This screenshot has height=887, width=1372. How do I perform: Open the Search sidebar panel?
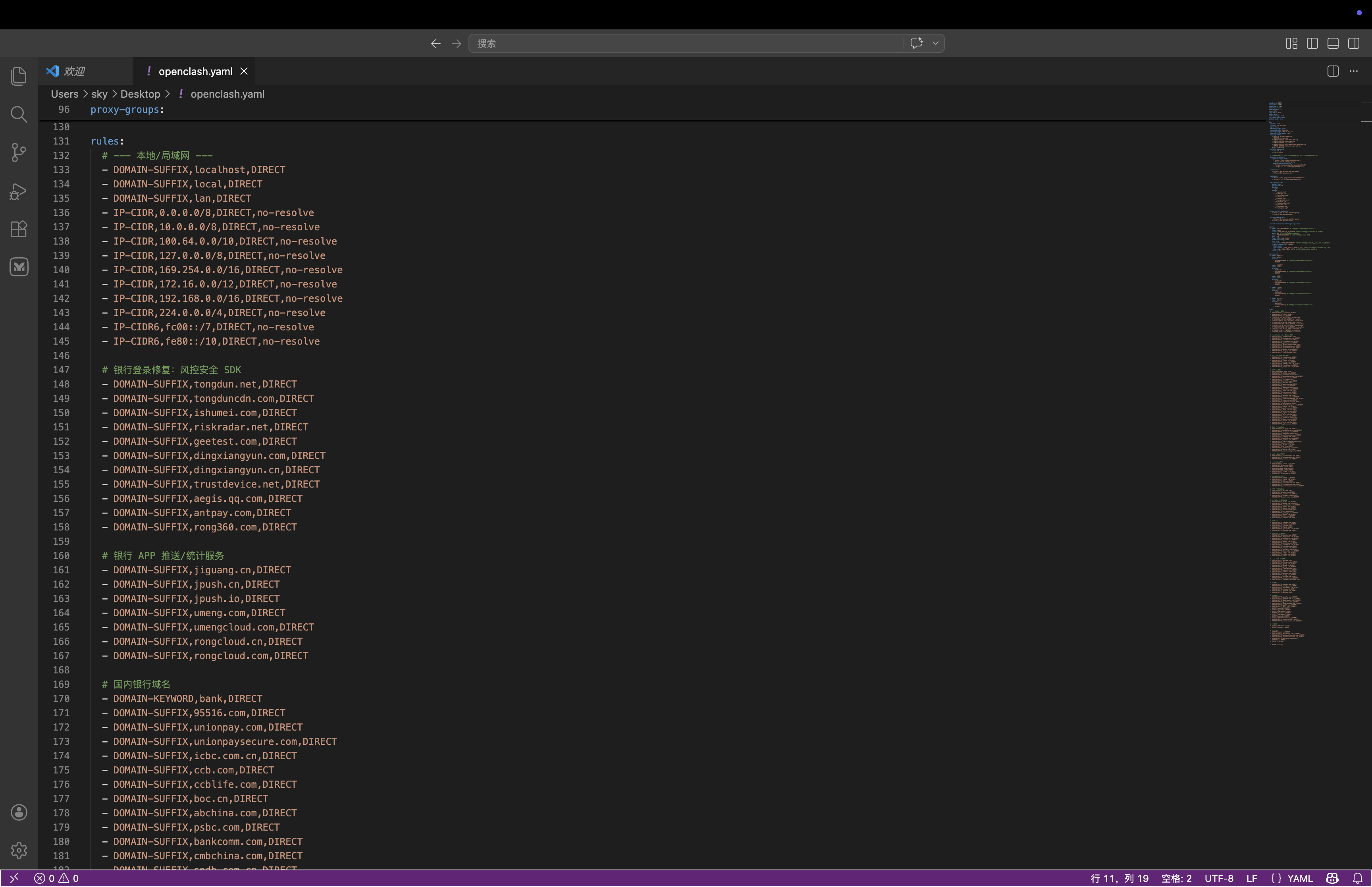coord(18,114)
